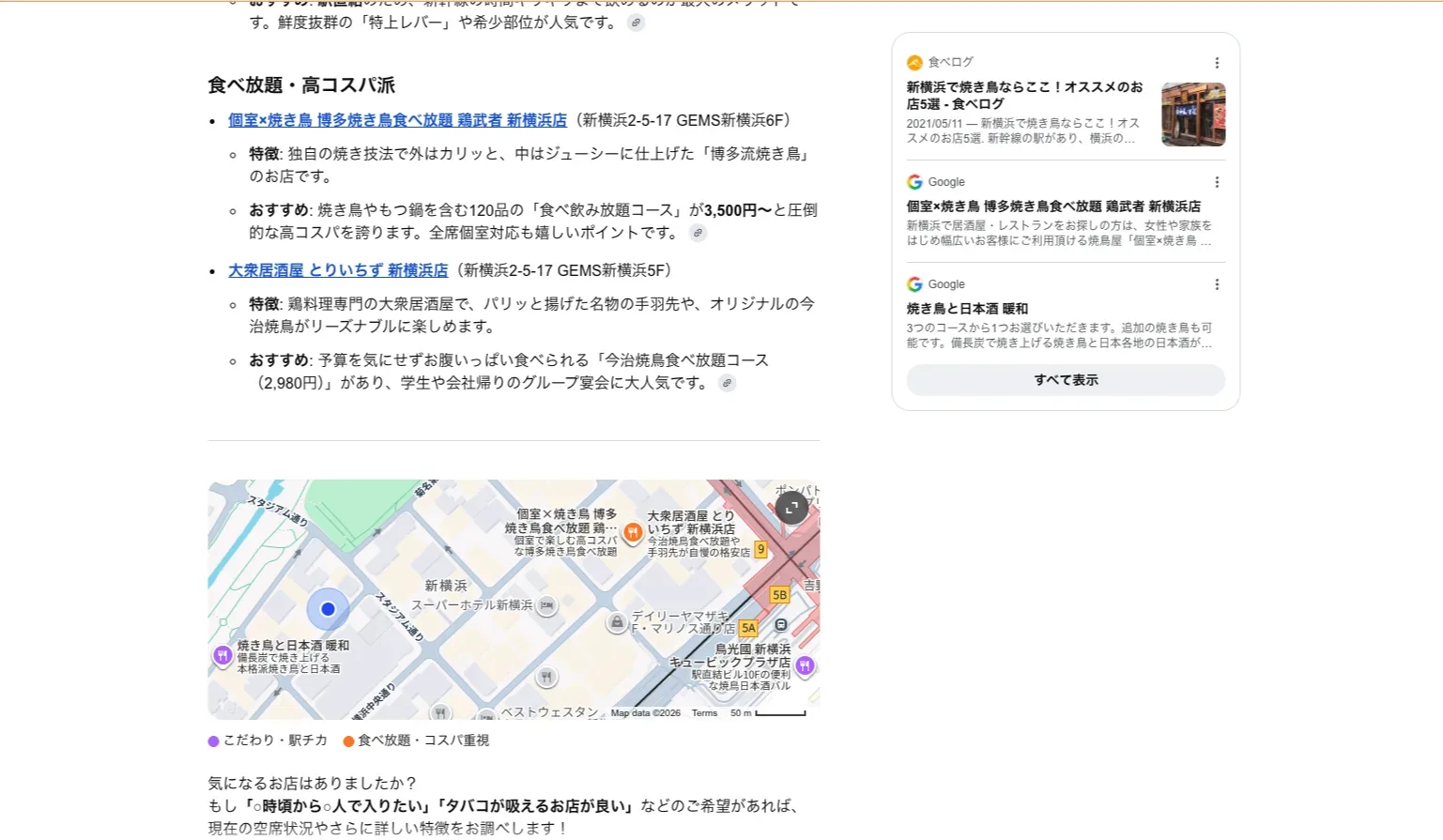Open options for 焼き鳥と日本酒 暖和 Google source
1443x840 pixels.
pyautogui.click(x=1217, y=284)
